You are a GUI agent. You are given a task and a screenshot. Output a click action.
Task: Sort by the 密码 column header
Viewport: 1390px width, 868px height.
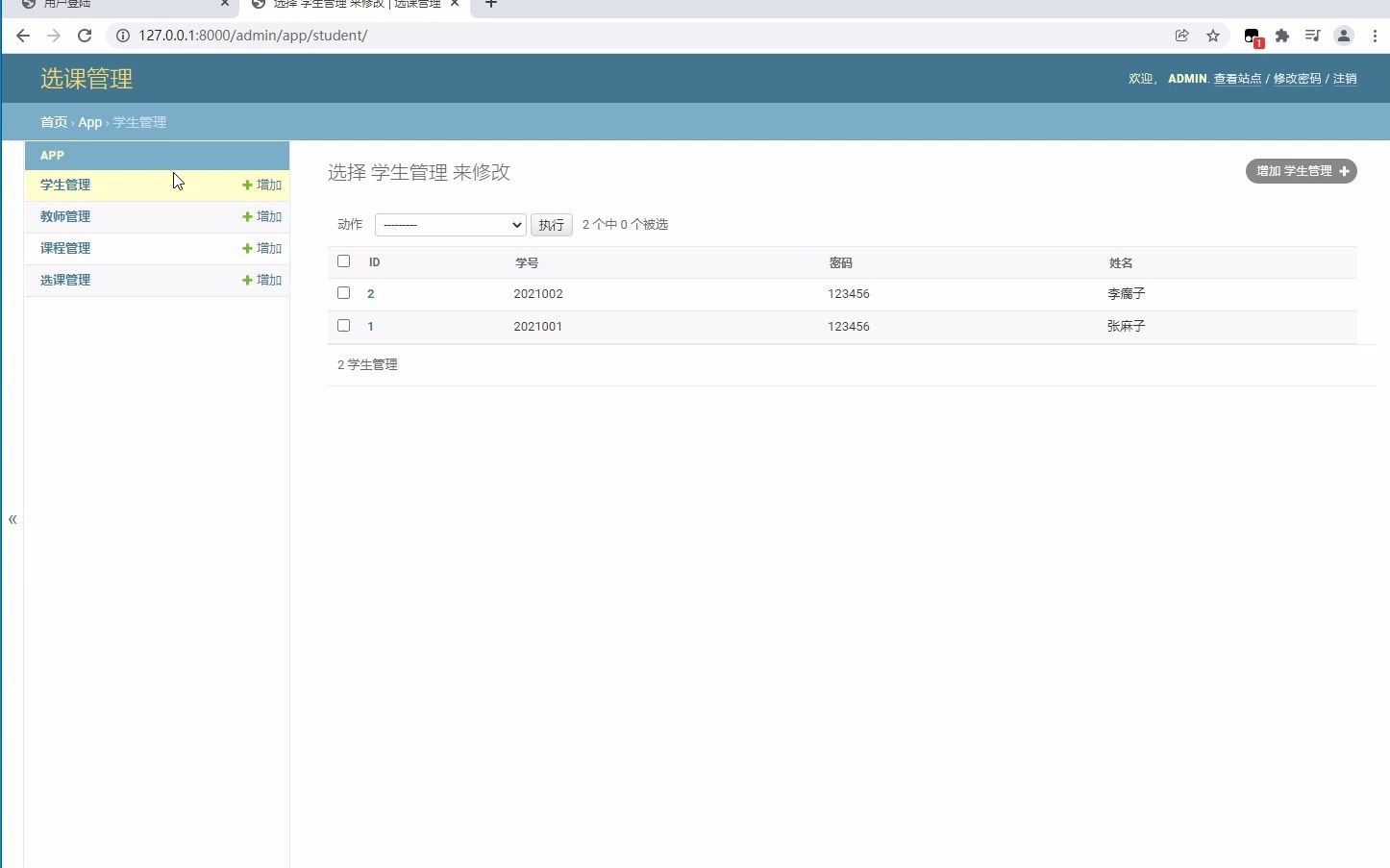(x=841, y=262)
